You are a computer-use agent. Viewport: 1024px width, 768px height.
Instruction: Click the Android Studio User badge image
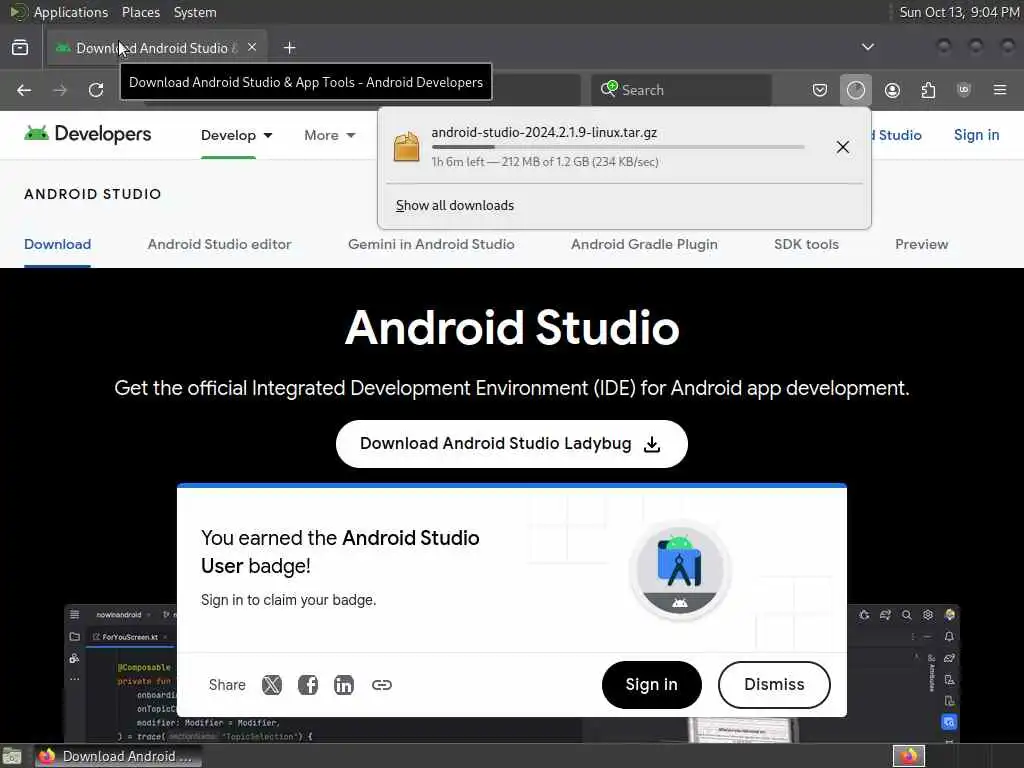click(680, 570)
